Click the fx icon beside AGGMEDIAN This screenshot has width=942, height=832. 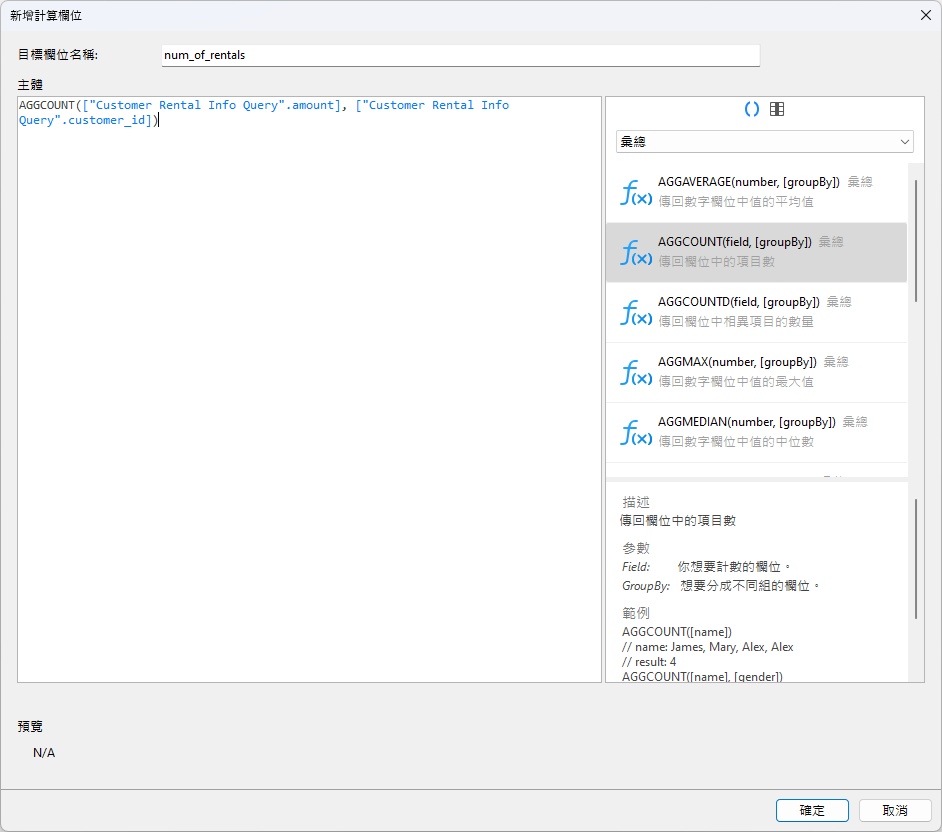[636, 432]
